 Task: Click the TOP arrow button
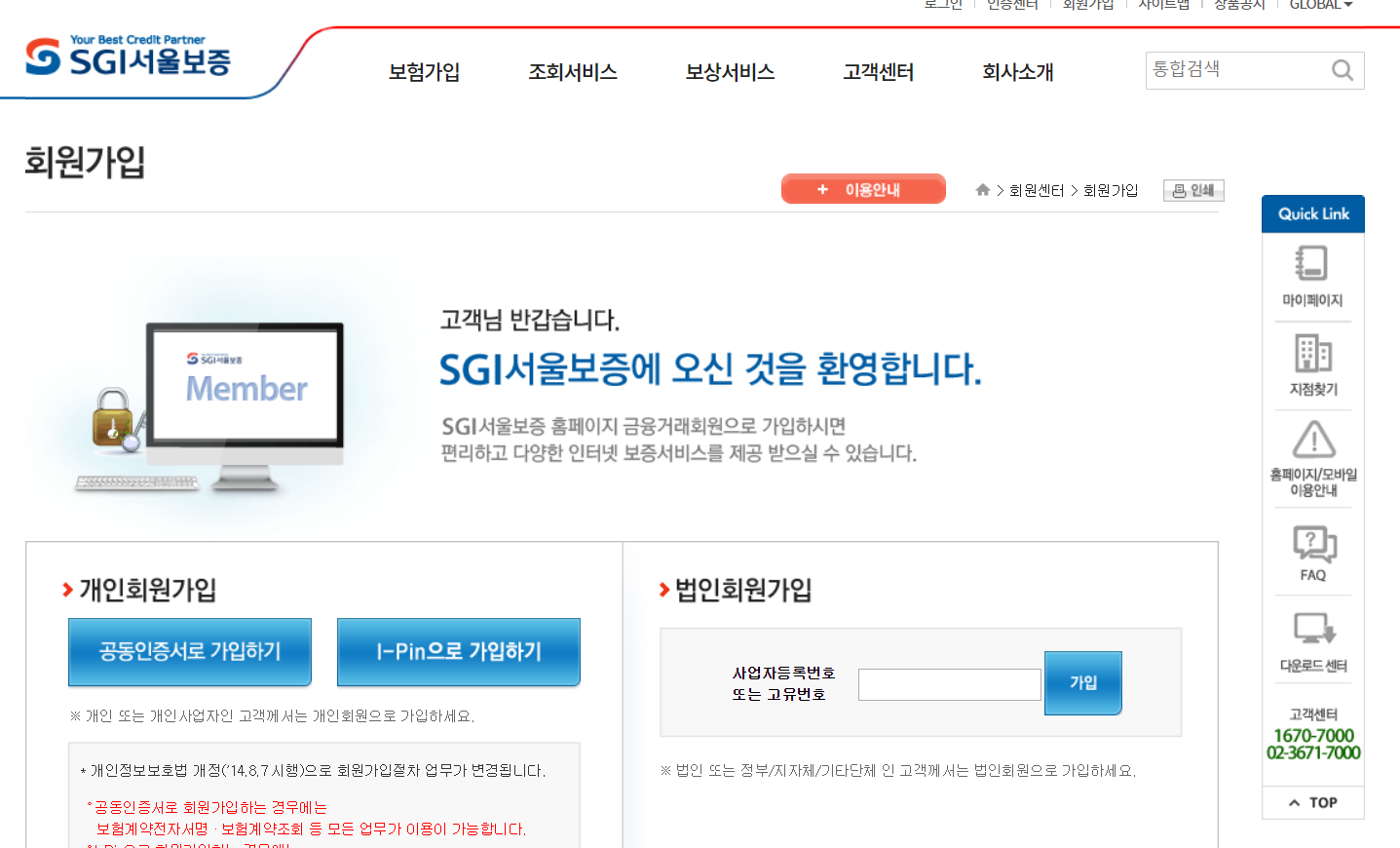pos(1312,802)
